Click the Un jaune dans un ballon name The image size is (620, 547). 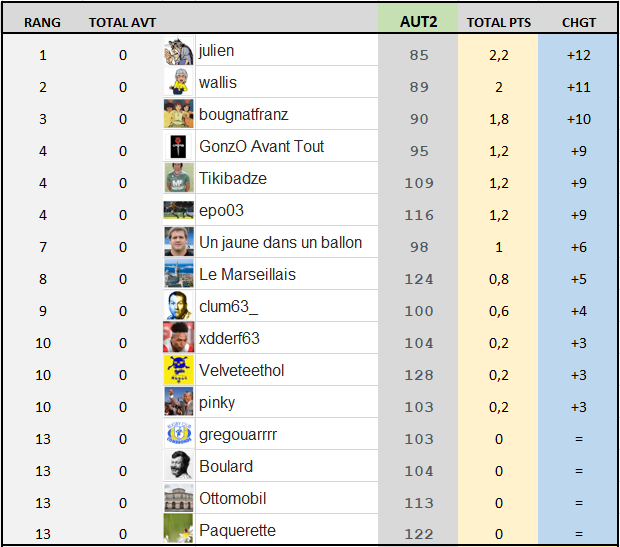(x=280, y=242)
